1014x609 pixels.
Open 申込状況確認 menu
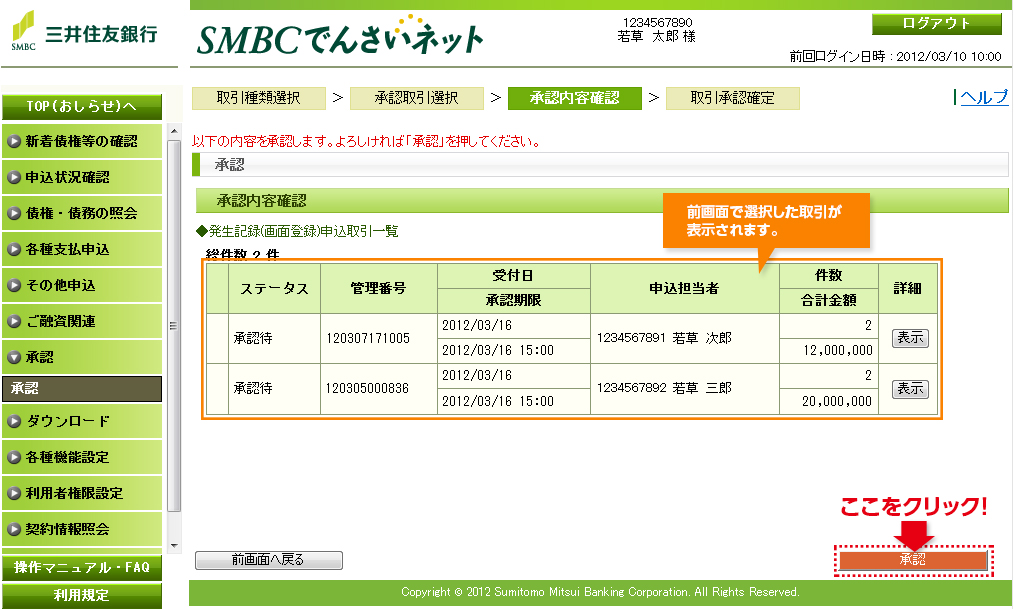point(82,178)
